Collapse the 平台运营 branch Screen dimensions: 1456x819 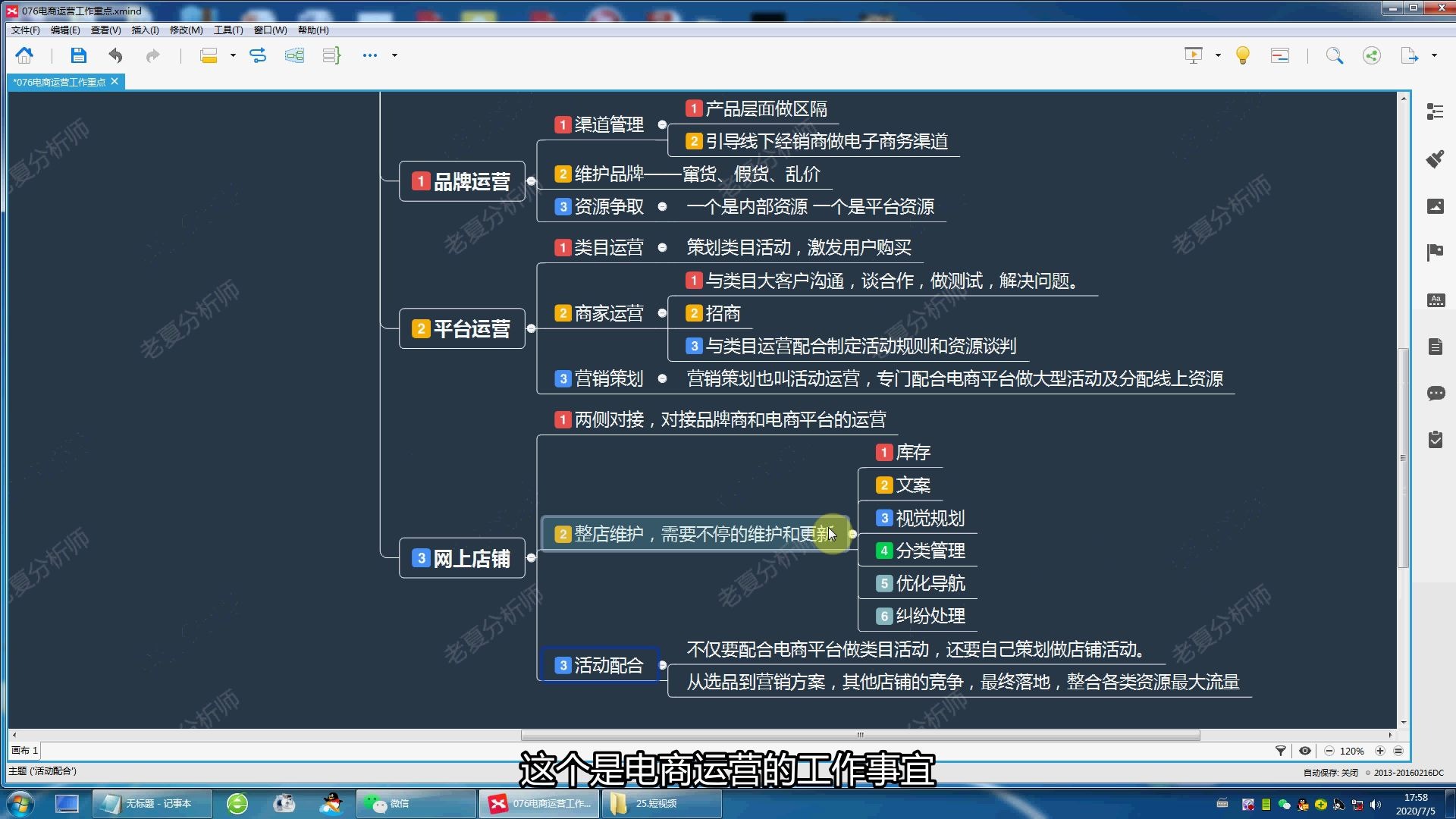tap(531, 328)
